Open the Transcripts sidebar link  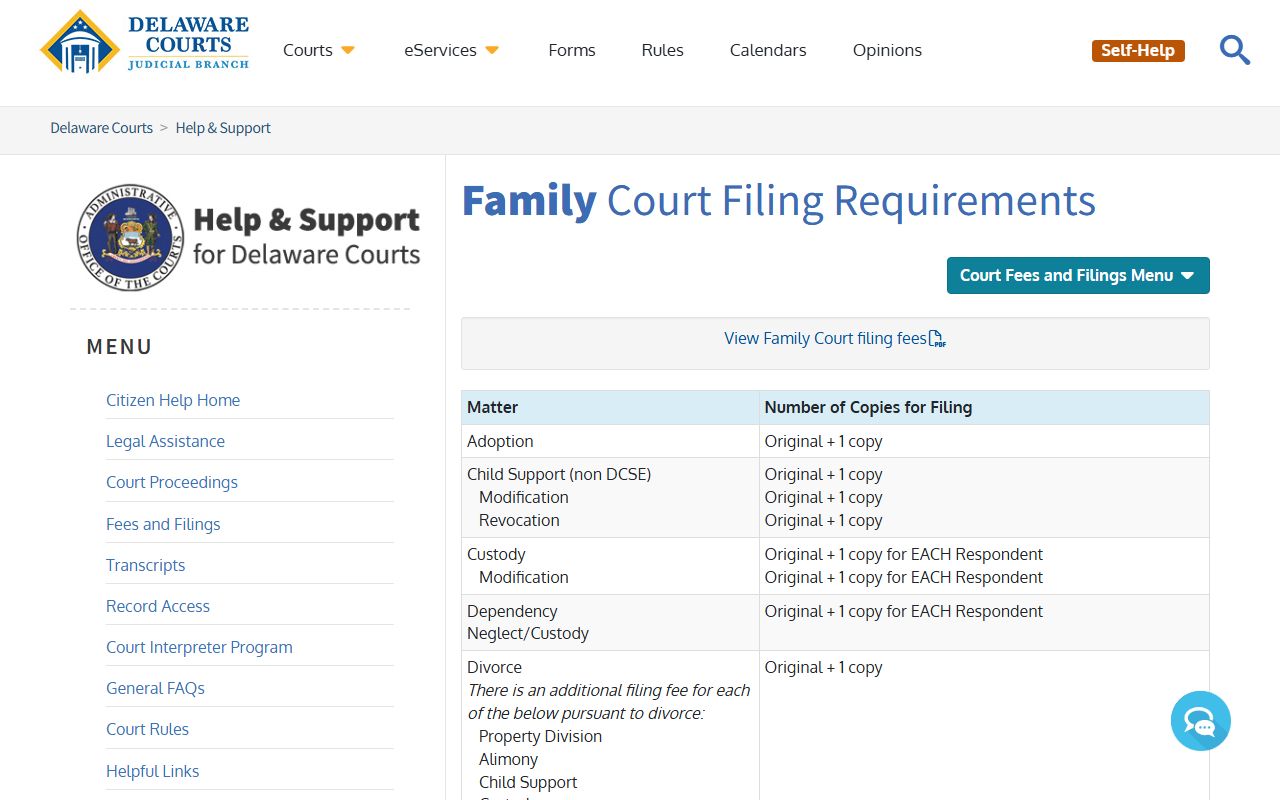pyautogui.click(x=145, y=565)
